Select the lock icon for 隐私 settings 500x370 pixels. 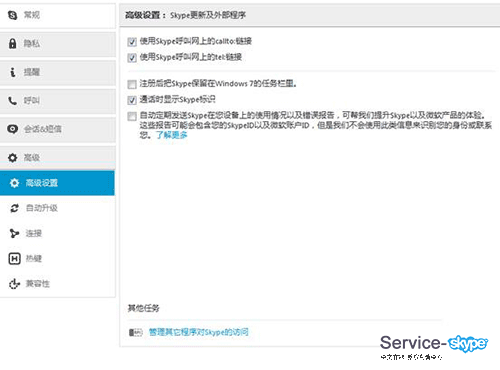click(x=13, y=44)
